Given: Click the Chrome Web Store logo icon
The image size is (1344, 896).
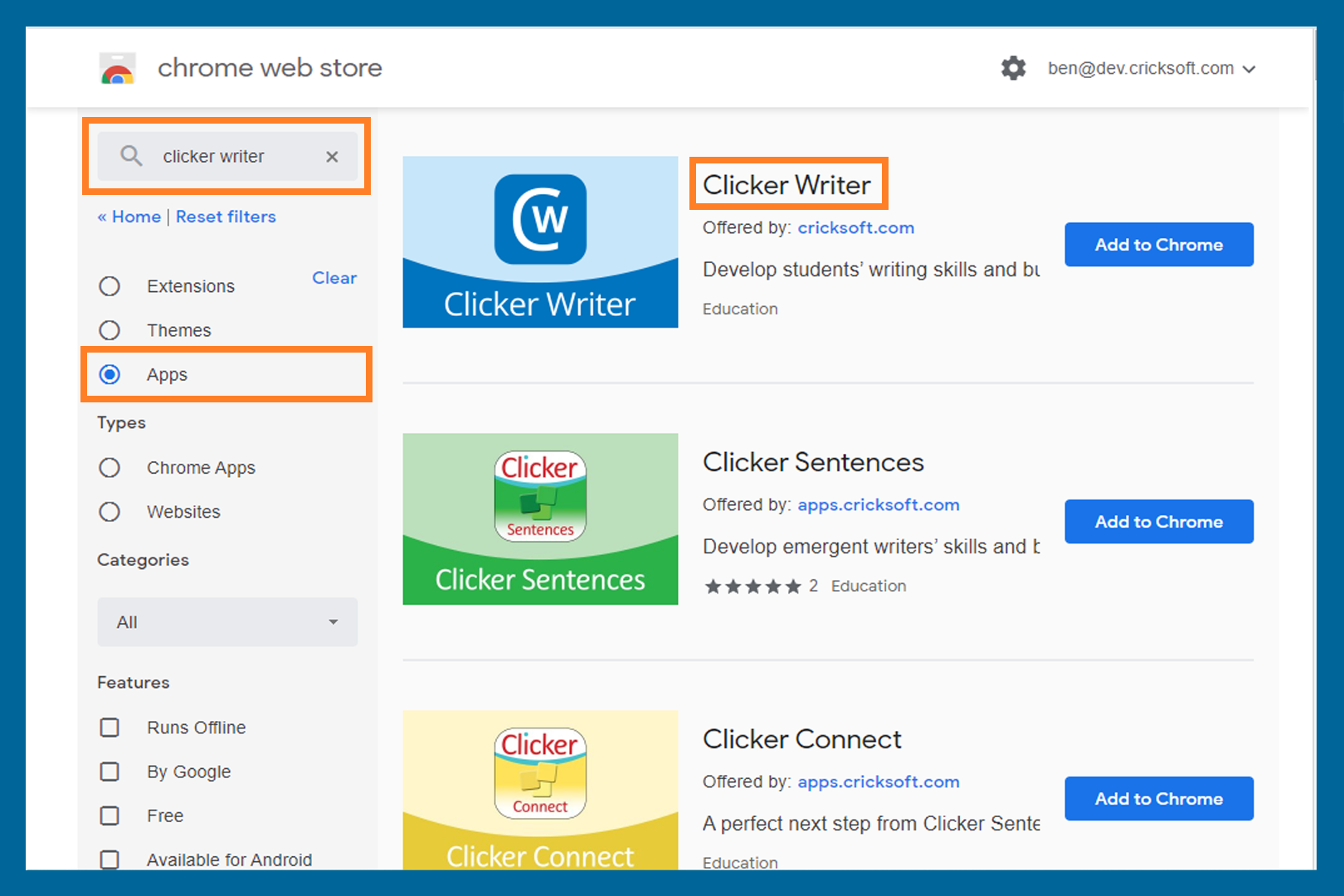Looking at the screenshot, I should click(x=118, y=69).
